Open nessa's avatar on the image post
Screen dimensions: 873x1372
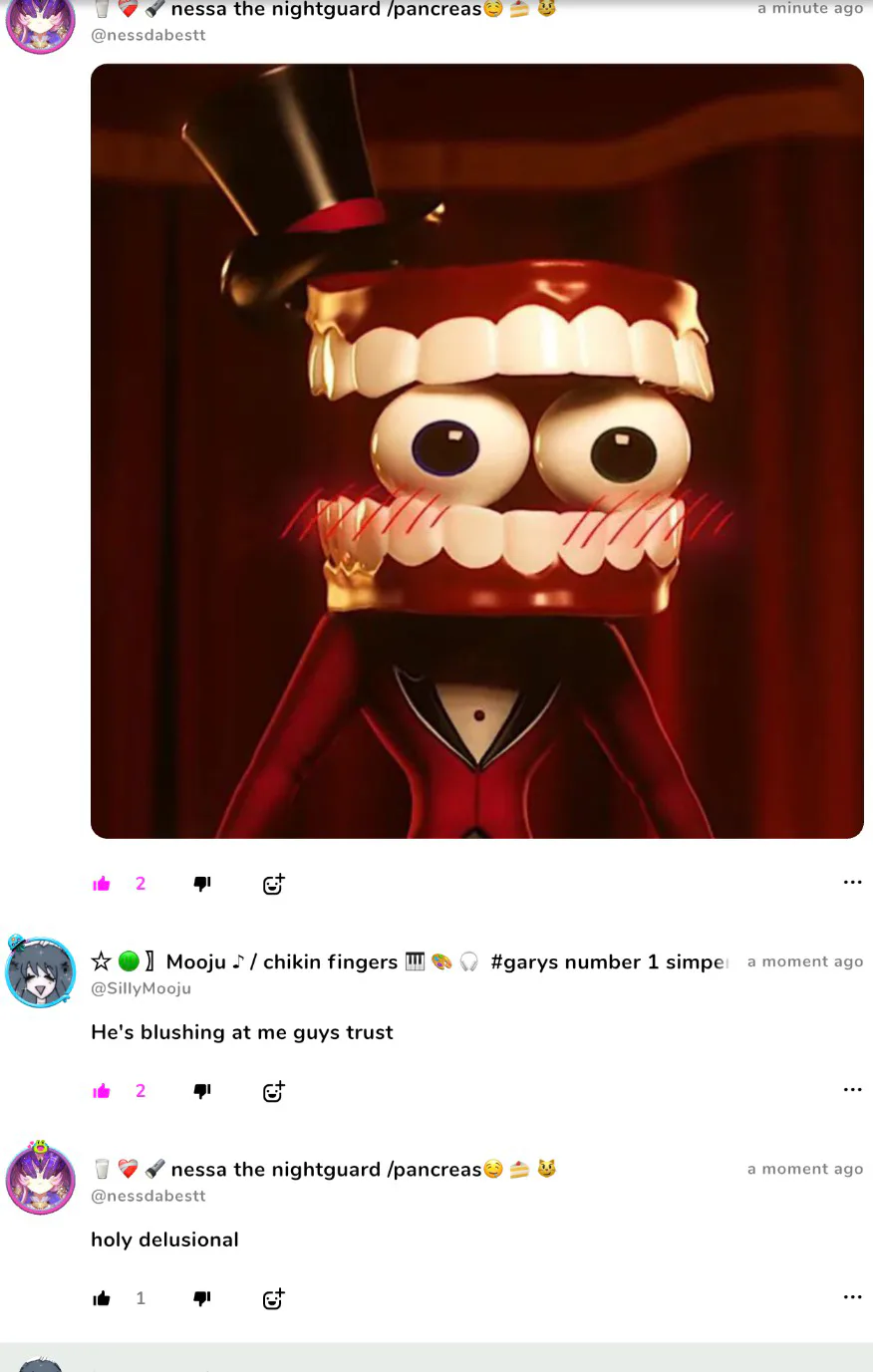point(41,24)
